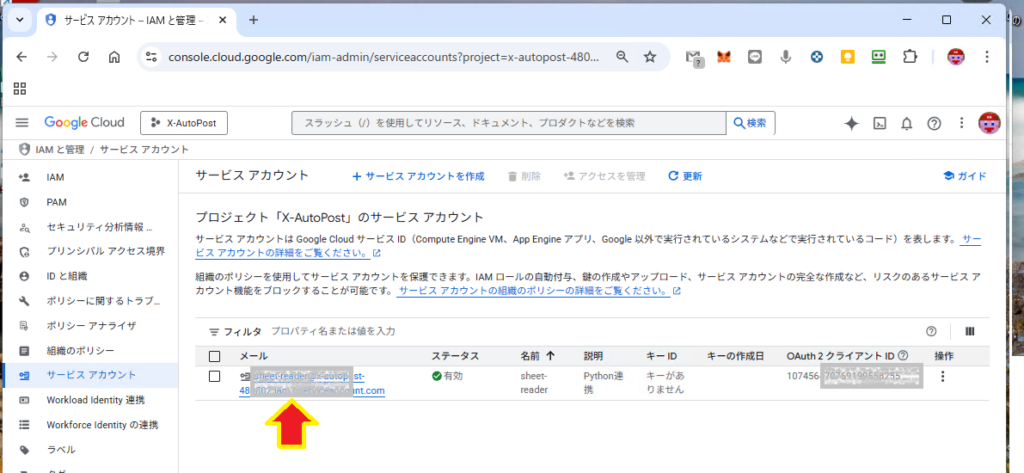This screenshot has width=1024, height=473.
Task: Bookmark this page with the star icon
Action: pyautogui.click(x=650, y=57)
